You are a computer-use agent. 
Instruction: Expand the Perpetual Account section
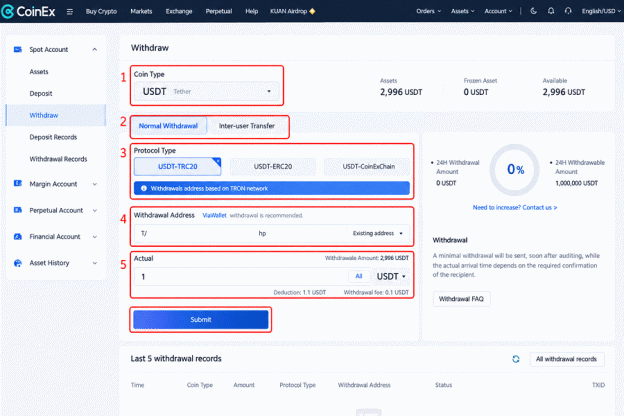tap(95, 210)
